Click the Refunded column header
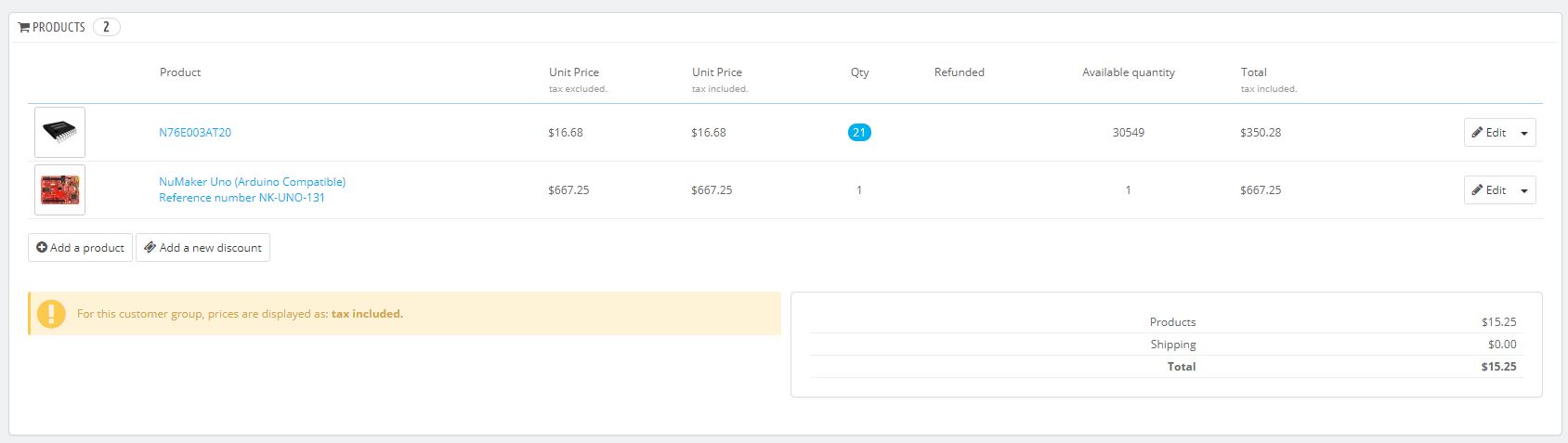Image resolution: width=1568 pixels, height=443 pixels. click(x=959, y=72)
